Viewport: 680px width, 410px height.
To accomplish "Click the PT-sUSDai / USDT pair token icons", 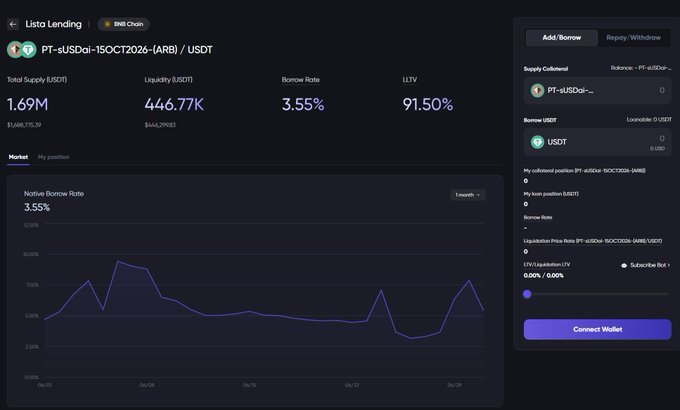I will [21, 50].
